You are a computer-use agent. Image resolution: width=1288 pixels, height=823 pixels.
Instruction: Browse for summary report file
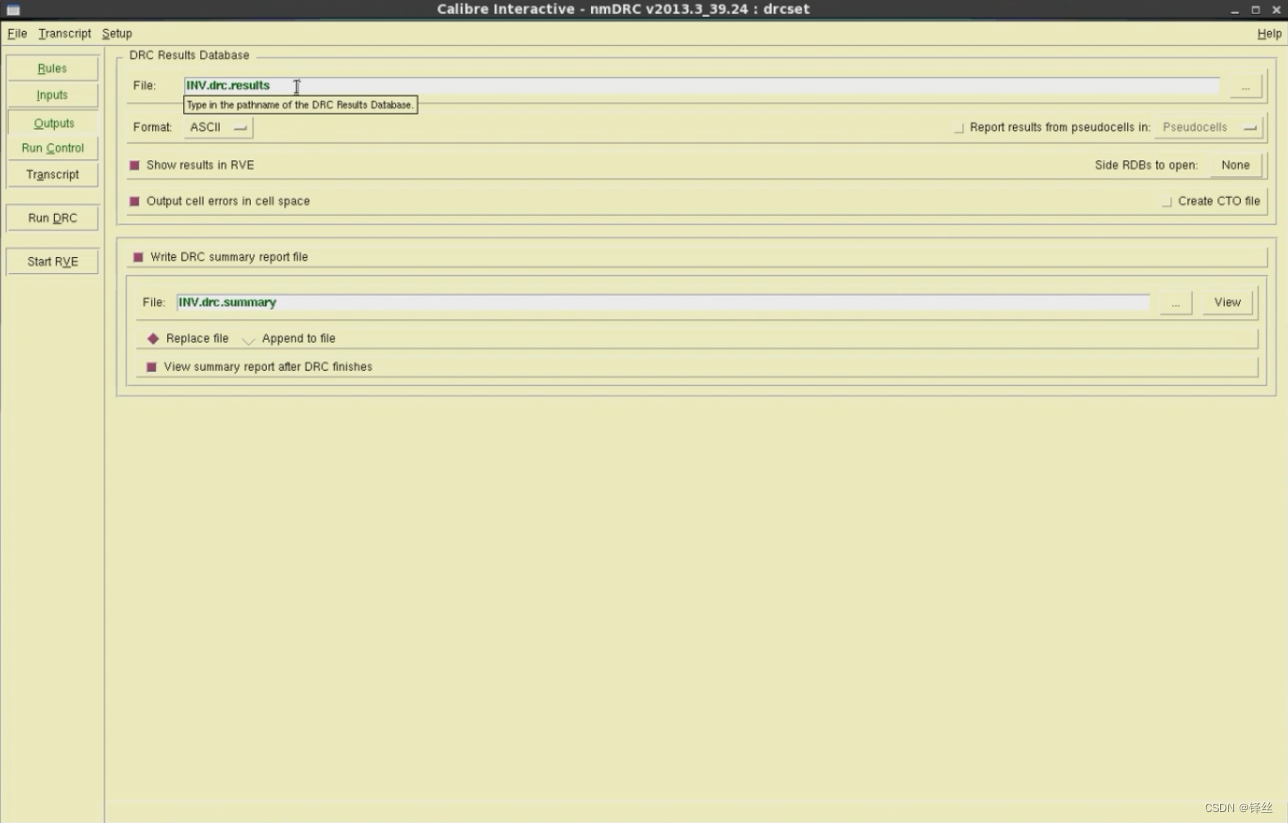click(x=1176, y=302)
